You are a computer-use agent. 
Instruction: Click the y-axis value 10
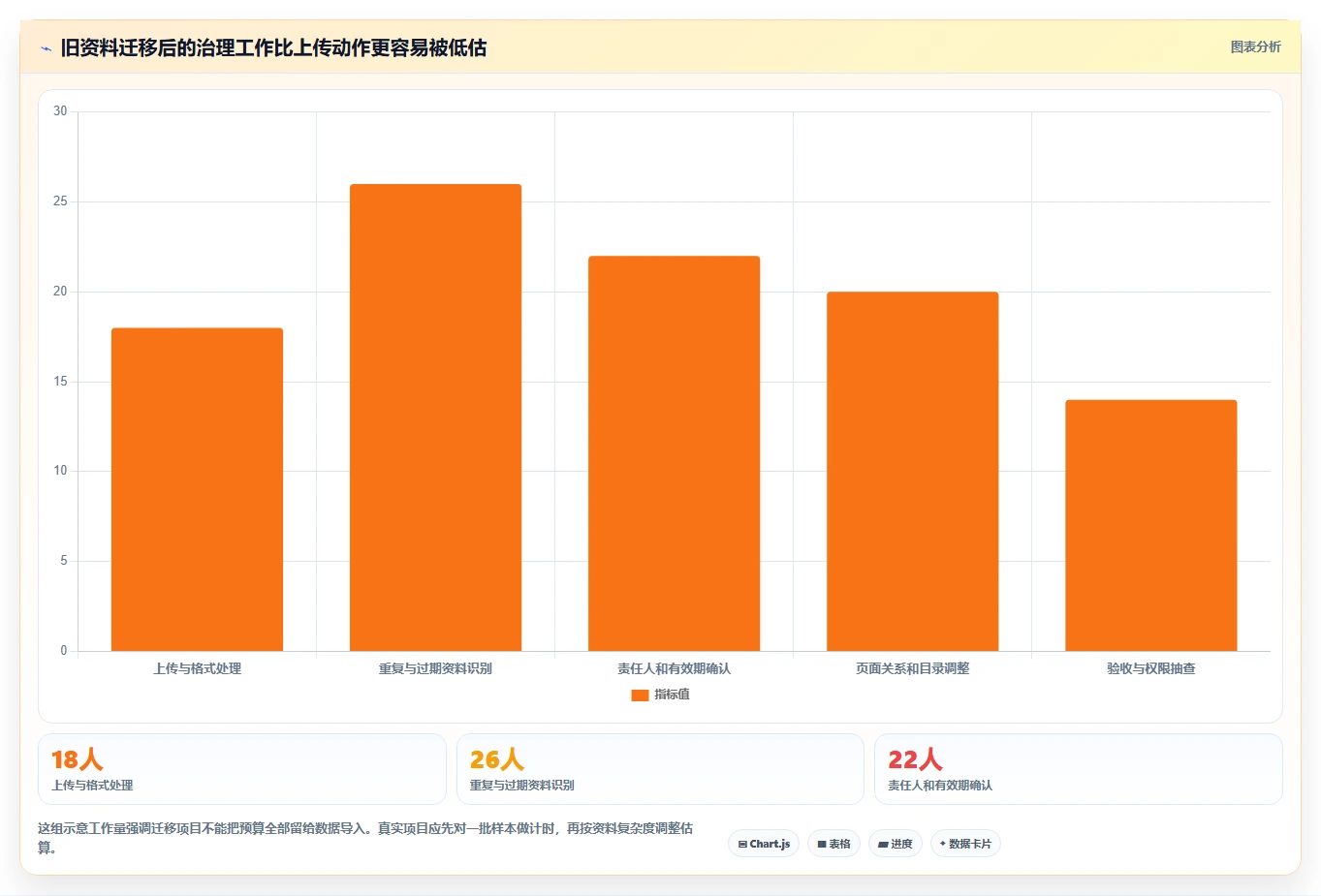click(60, 471)
